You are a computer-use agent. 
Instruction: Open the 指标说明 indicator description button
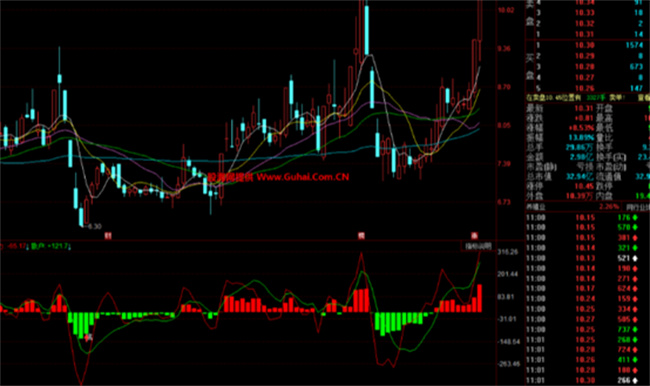pos(478,246)
